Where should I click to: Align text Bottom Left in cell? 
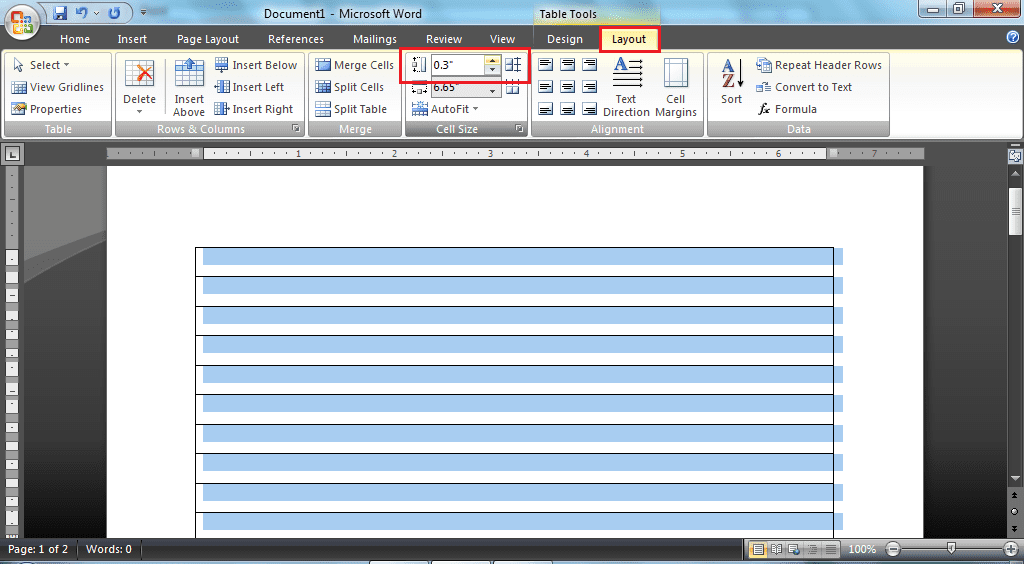546,109
